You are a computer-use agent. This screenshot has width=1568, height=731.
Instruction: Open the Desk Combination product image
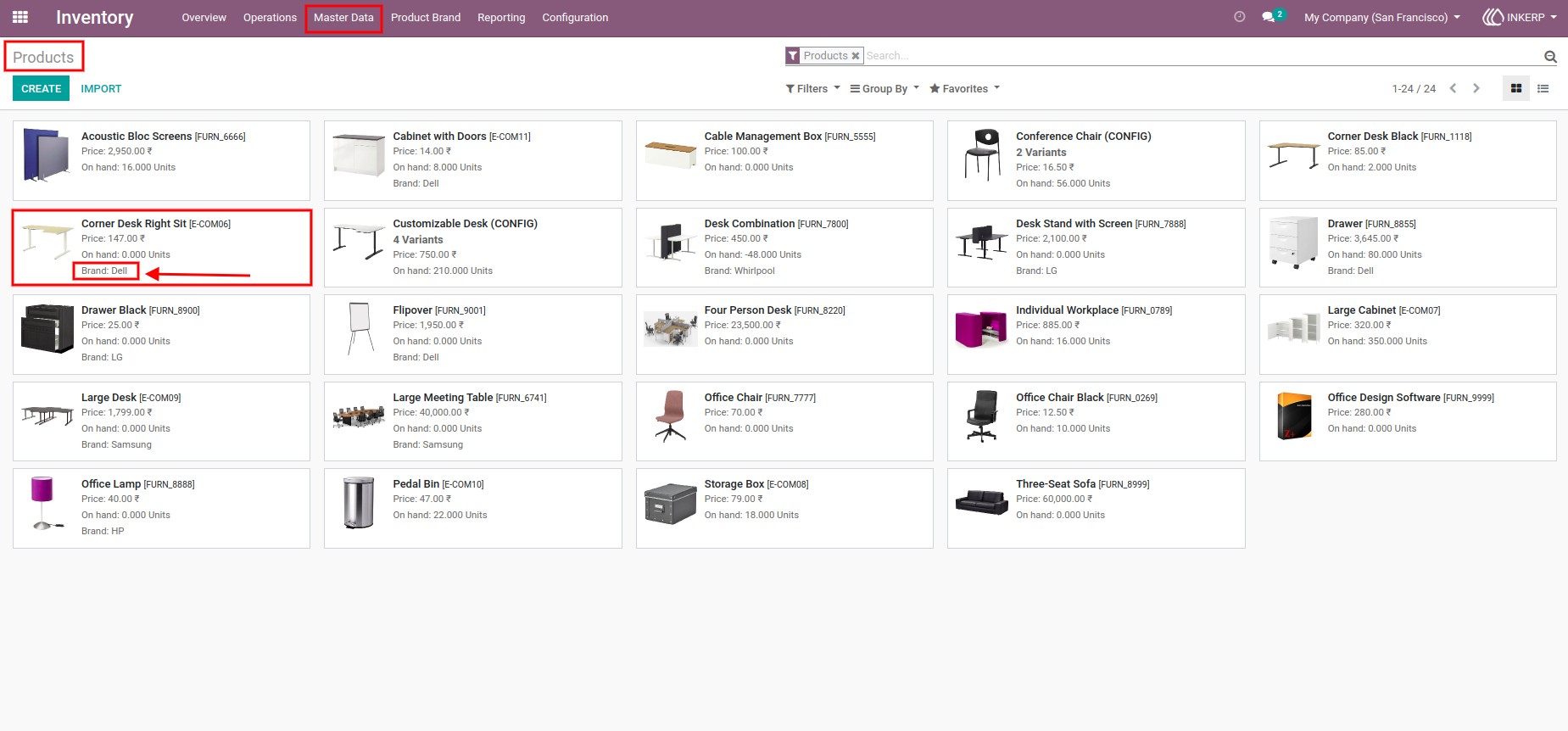(x=670, y=242)
